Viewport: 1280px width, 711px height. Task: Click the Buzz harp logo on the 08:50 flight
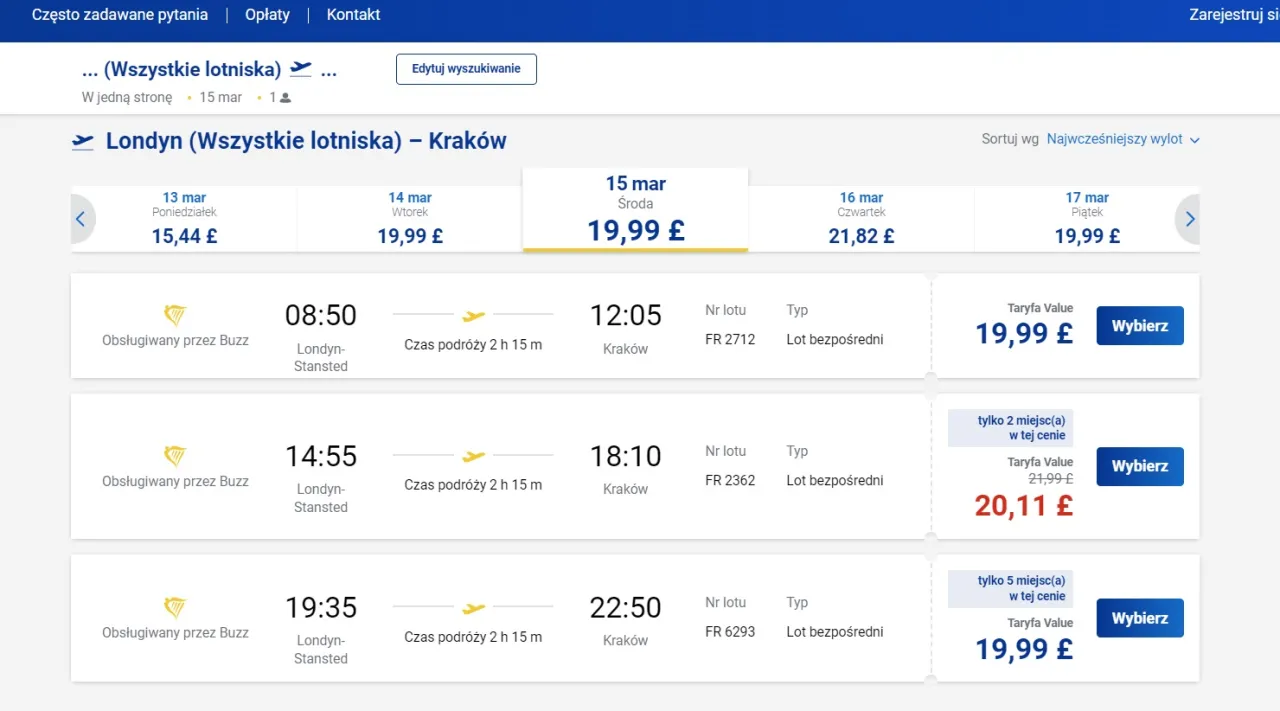pyautogui.click(x=174, y=315)
